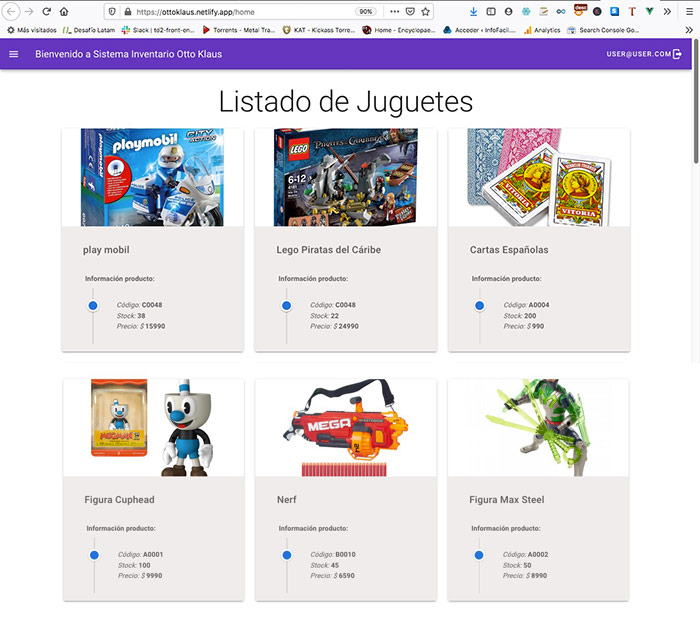Click the Nerf blaster product image
The width and height of the screenshot is (700, 626).
(346, 428)
